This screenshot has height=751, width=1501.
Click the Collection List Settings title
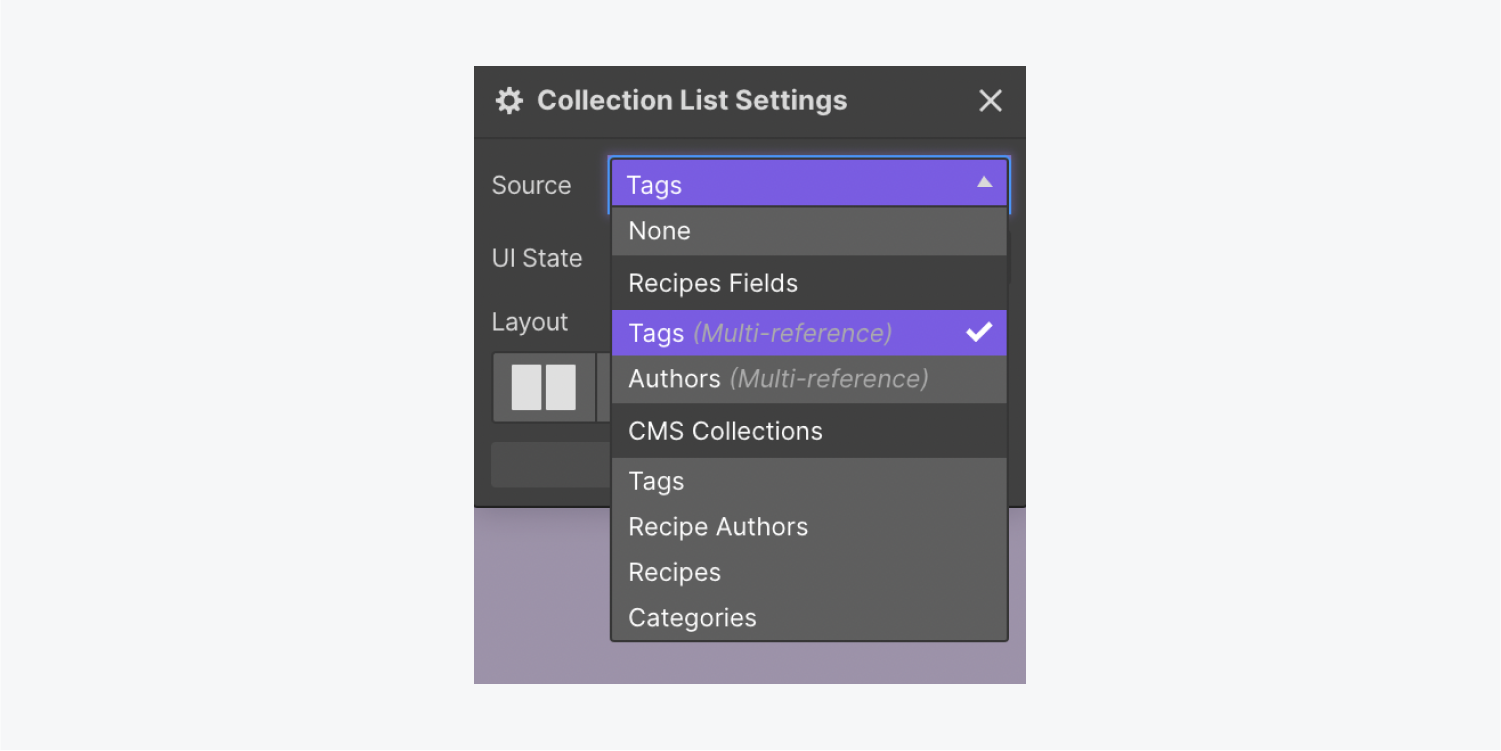pyautogui.click(x=692, y=101)
